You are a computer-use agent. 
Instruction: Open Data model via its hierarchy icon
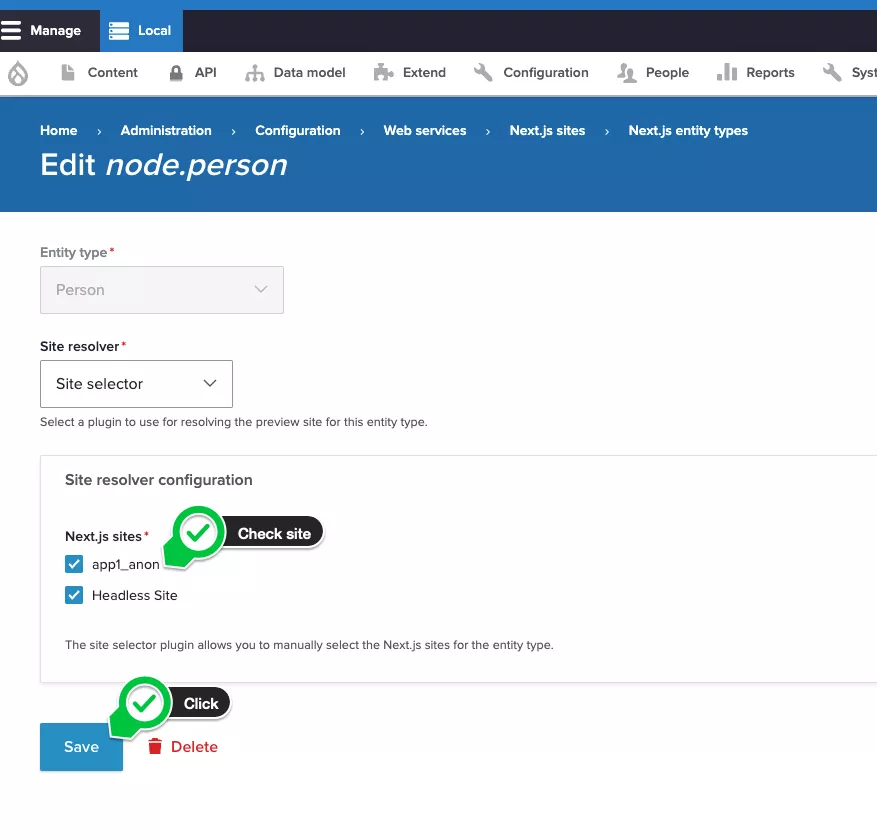pos(255,73)
